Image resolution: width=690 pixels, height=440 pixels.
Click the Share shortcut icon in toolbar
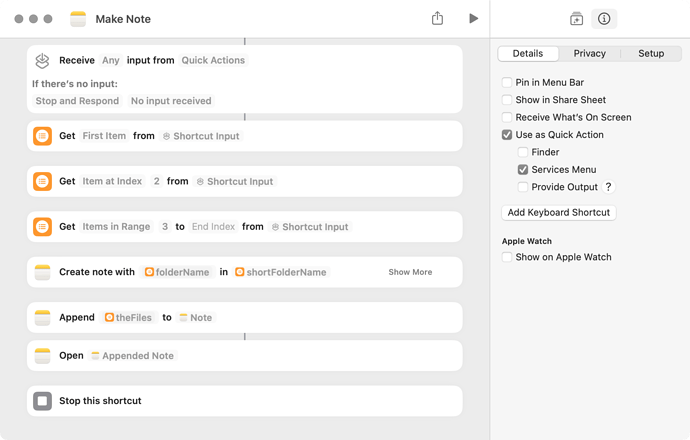pyautogui.click(x=437, y=19)
